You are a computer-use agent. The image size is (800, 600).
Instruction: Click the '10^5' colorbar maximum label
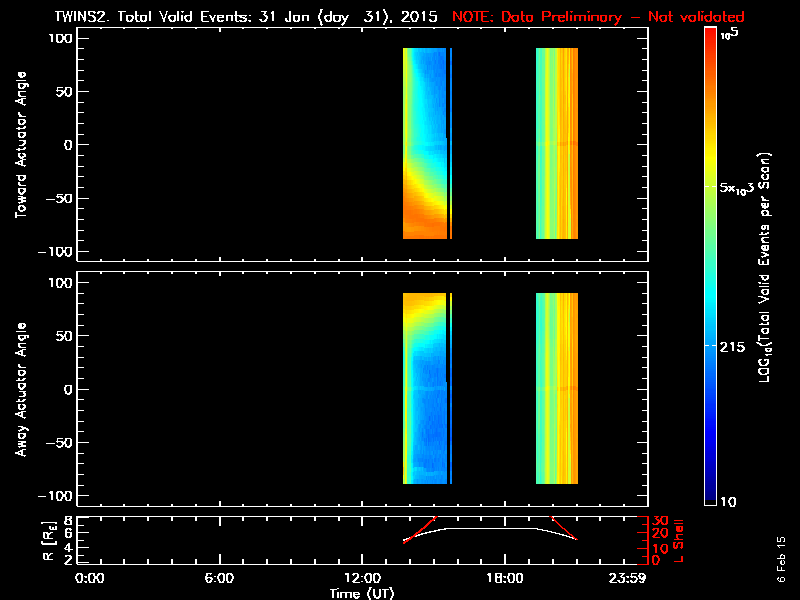729,34
